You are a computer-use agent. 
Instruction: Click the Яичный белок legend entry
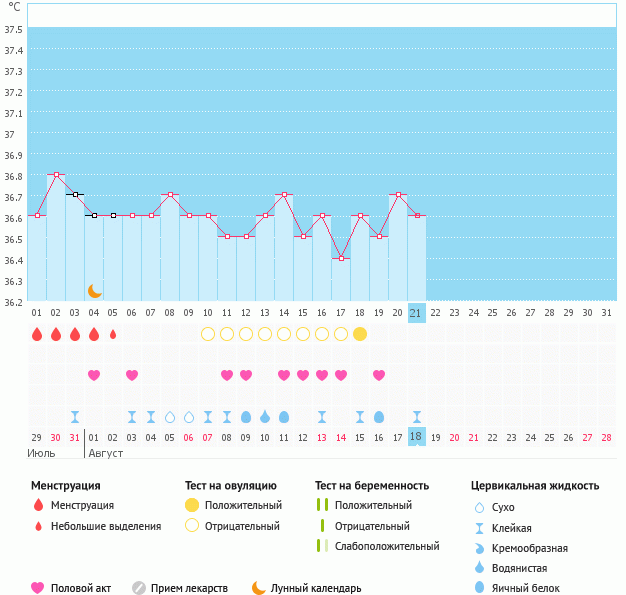[x=526, y=588]
